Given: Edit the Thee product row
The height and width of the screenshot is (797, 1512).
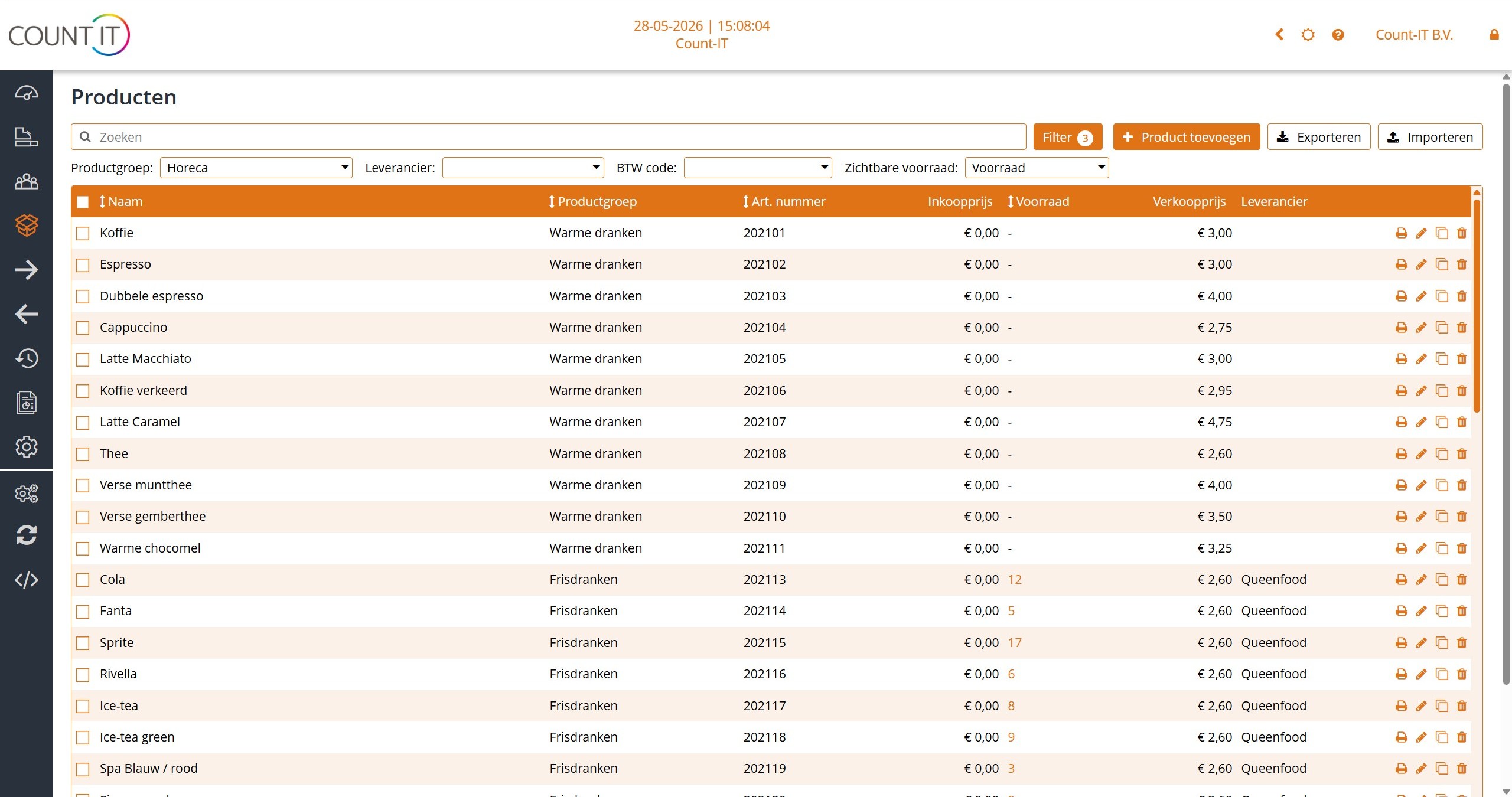Looking at the screenshot, I should (x=1421, y=454).
